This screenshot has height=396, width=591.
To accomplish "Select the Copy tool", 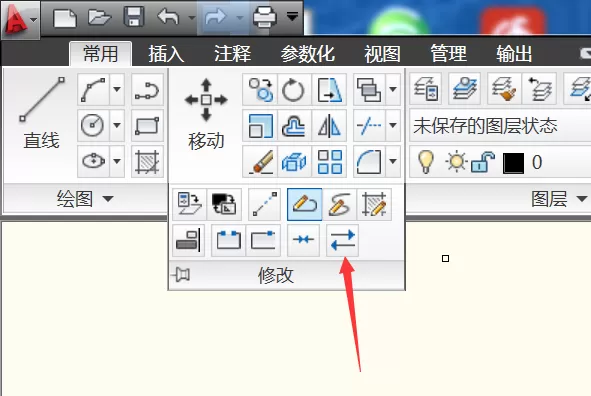I will [x=260, y=90].
